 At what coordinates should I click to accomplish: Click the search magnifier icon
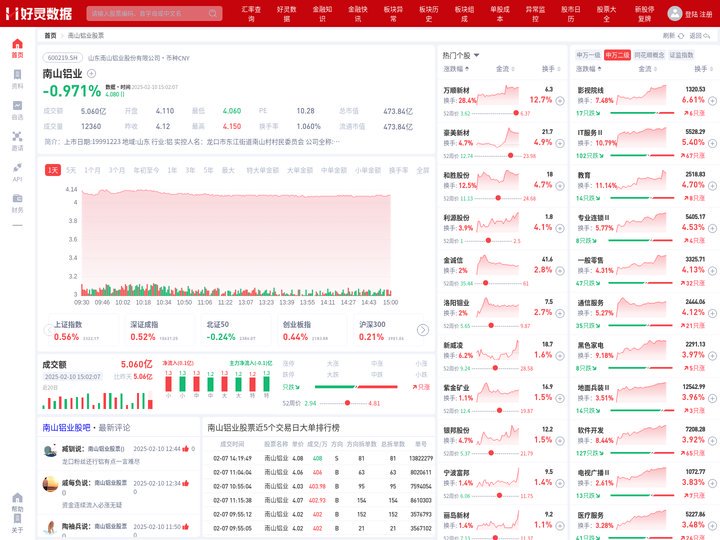[x=213, y=13]
